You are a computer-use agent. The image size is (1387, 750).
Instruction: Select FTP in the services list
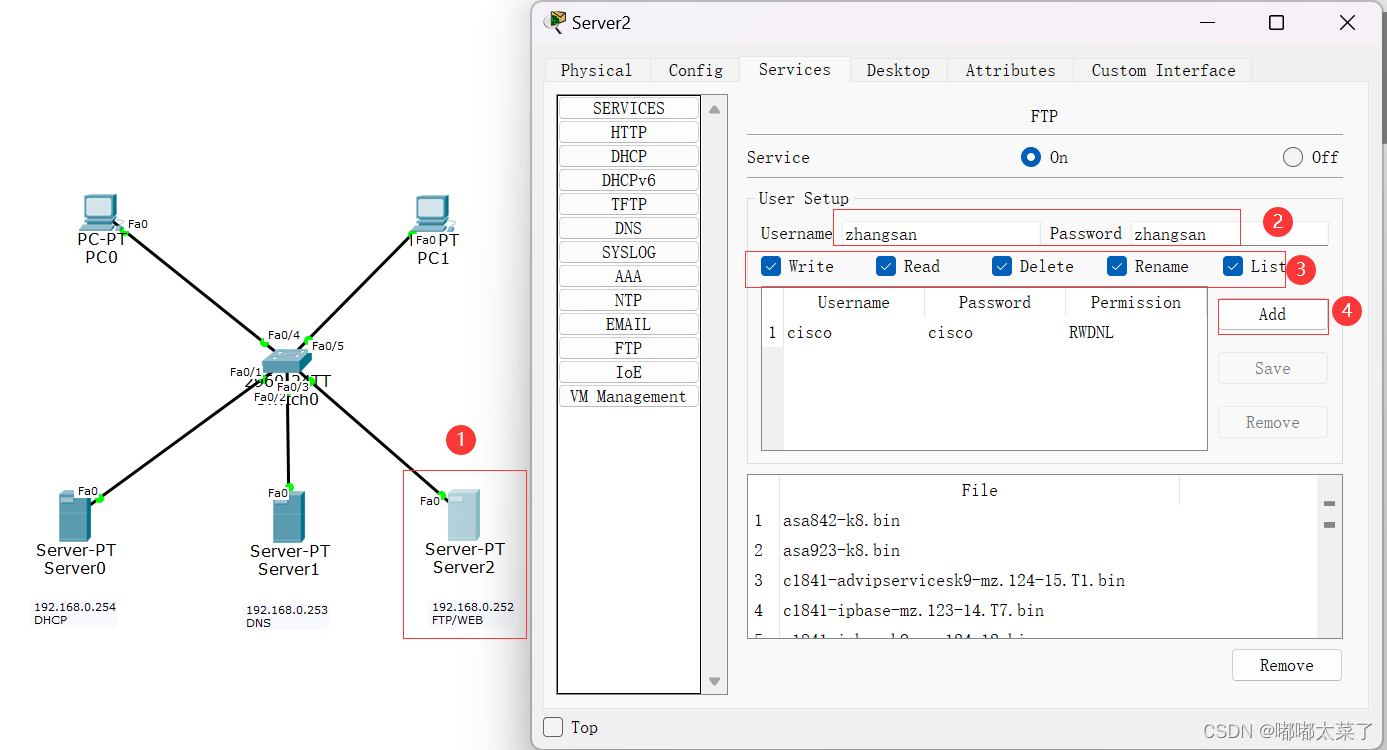point(629,348)
